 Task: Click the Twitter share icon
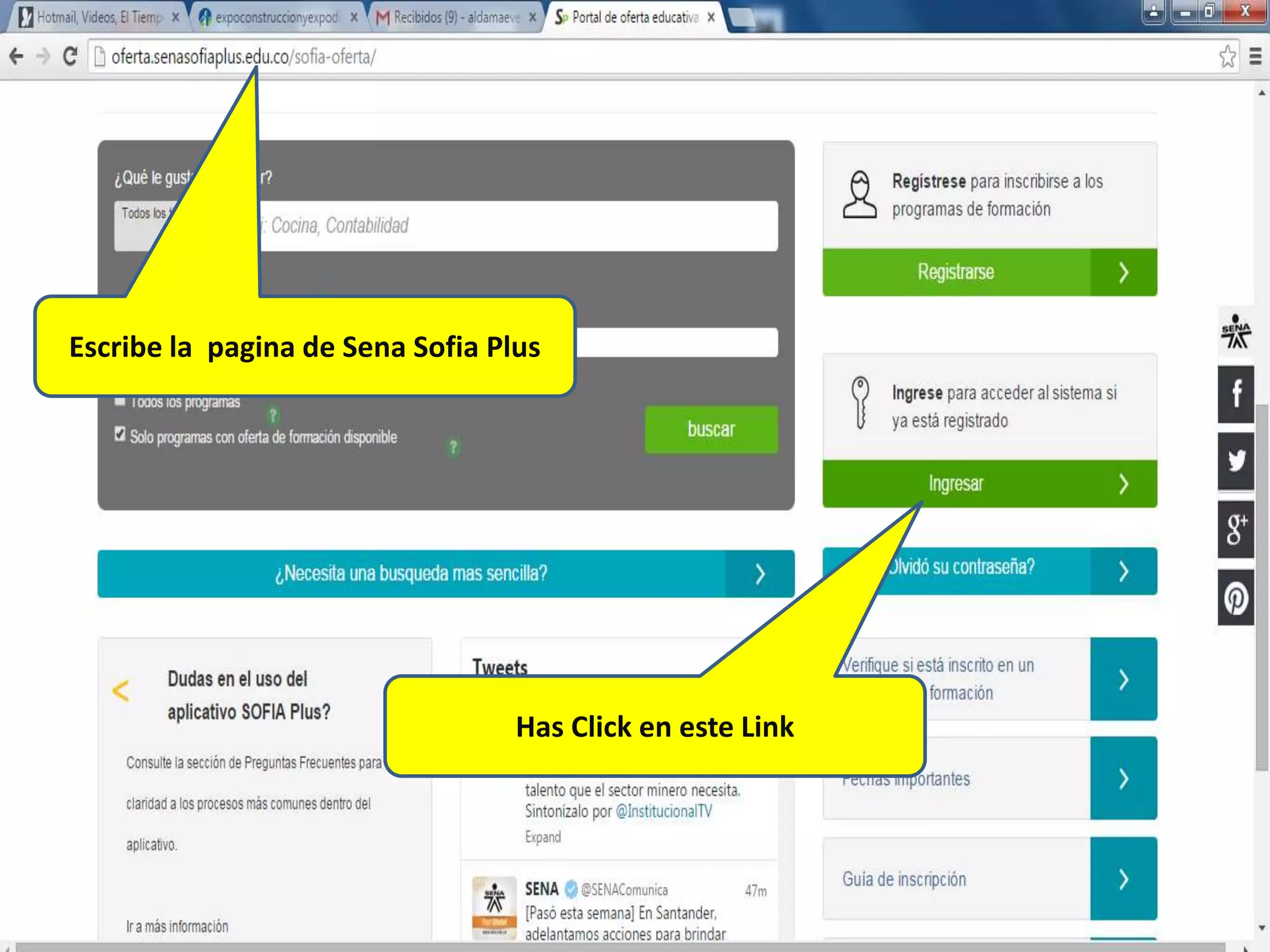point(1235,461)
